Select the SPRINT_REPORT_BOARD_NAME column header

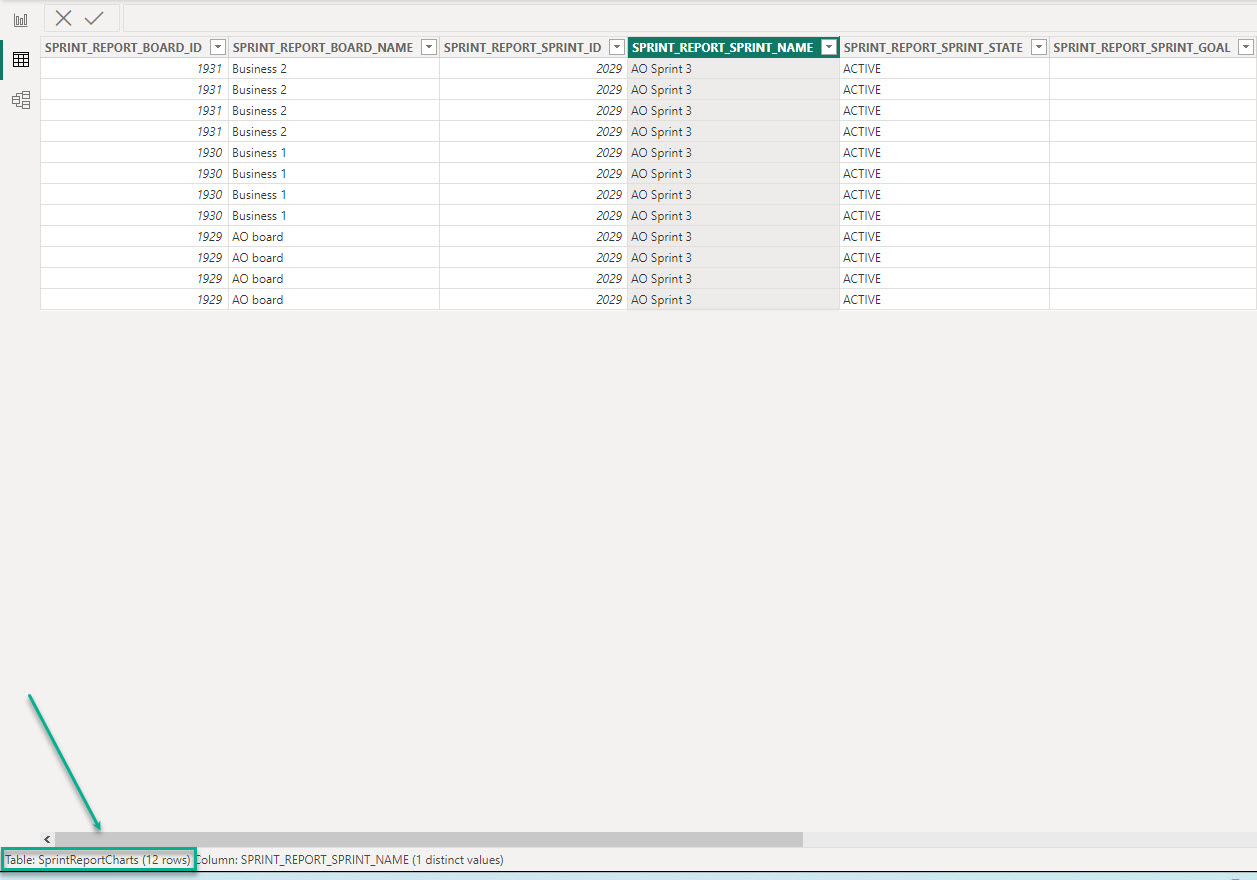(322, 47)
